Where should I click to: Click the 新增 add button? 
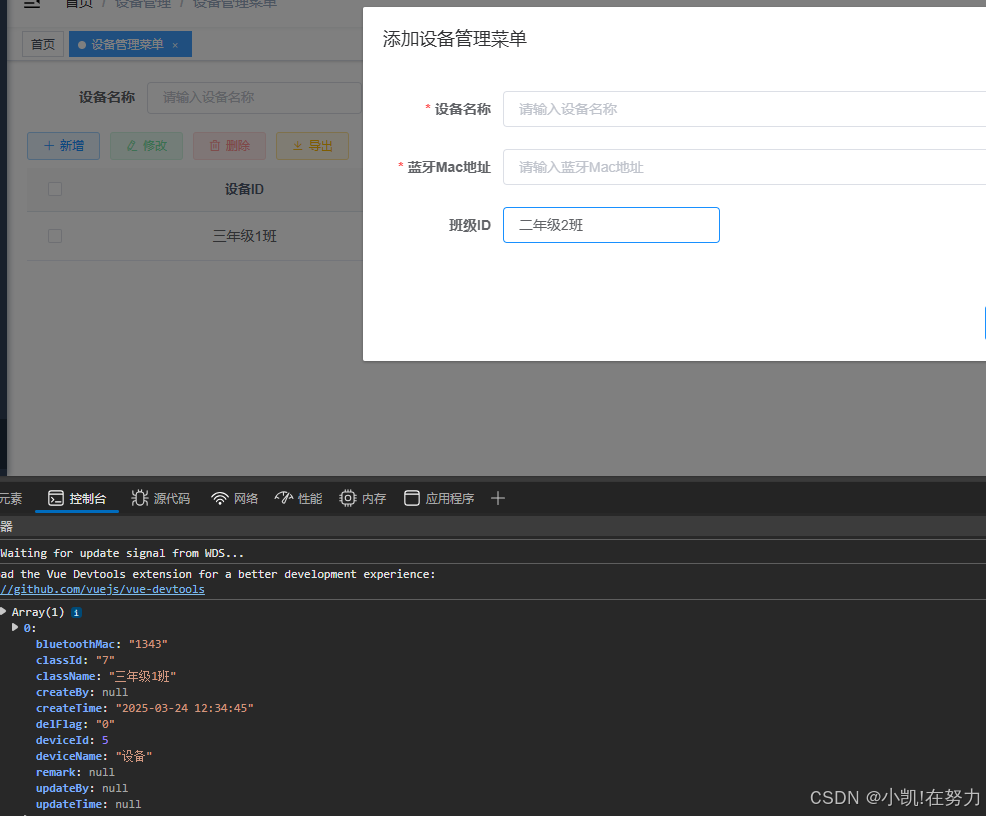[64, 146]
